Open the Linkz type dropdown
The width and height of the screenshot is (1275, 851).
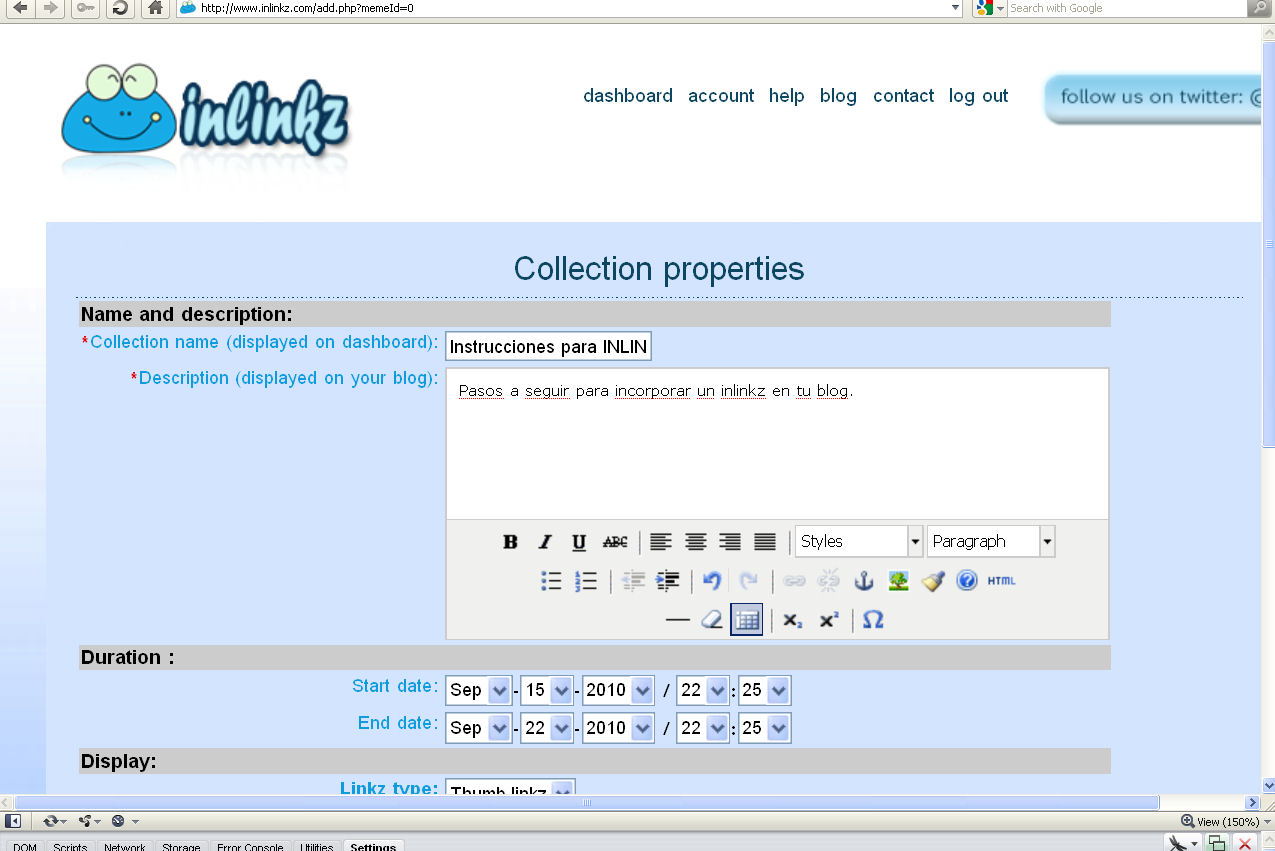pyautogui.click(x=510, y=790)
